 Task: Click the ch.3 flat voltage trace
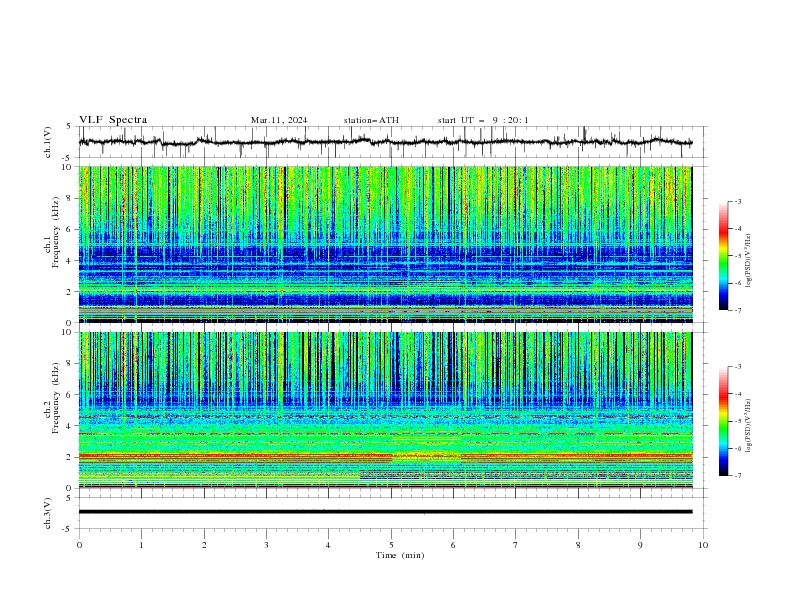tap(385, 512)
